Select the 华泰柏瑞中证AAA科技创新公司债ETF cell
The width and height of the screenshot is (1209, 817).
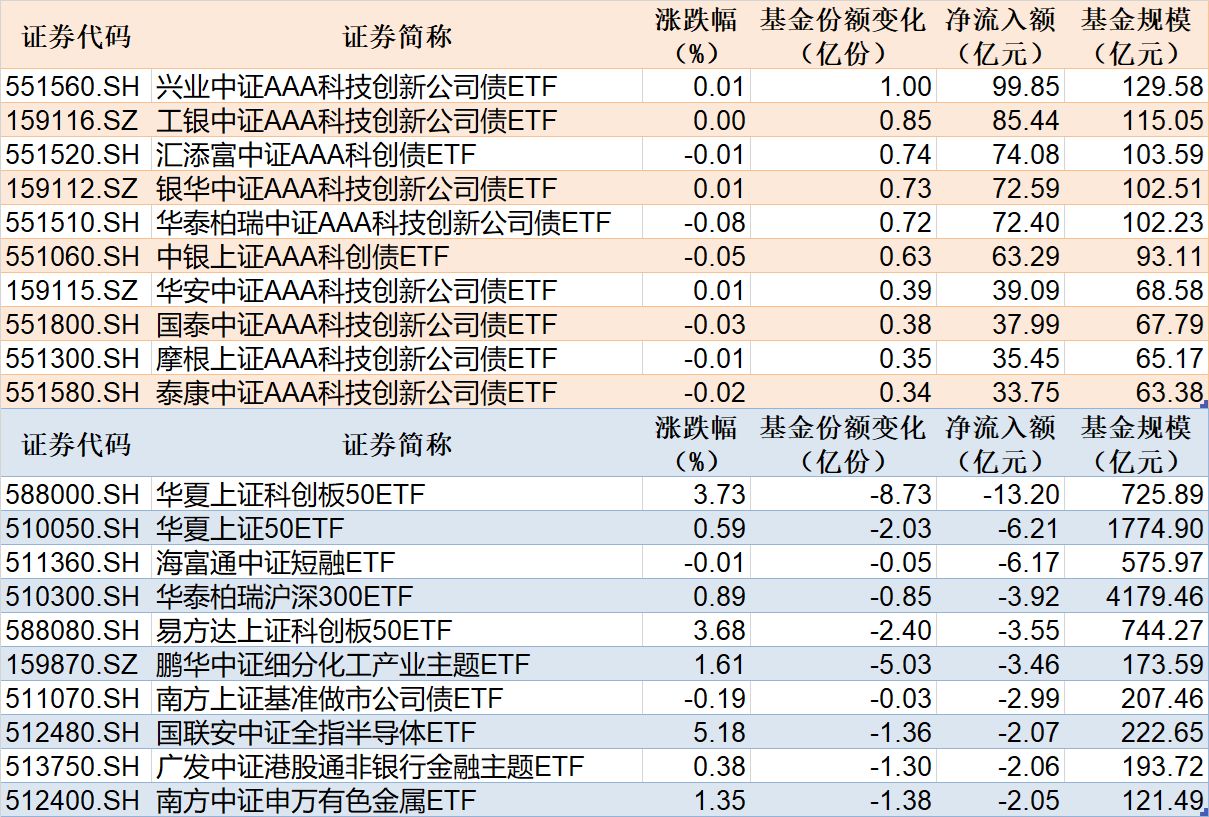(383, 223)
